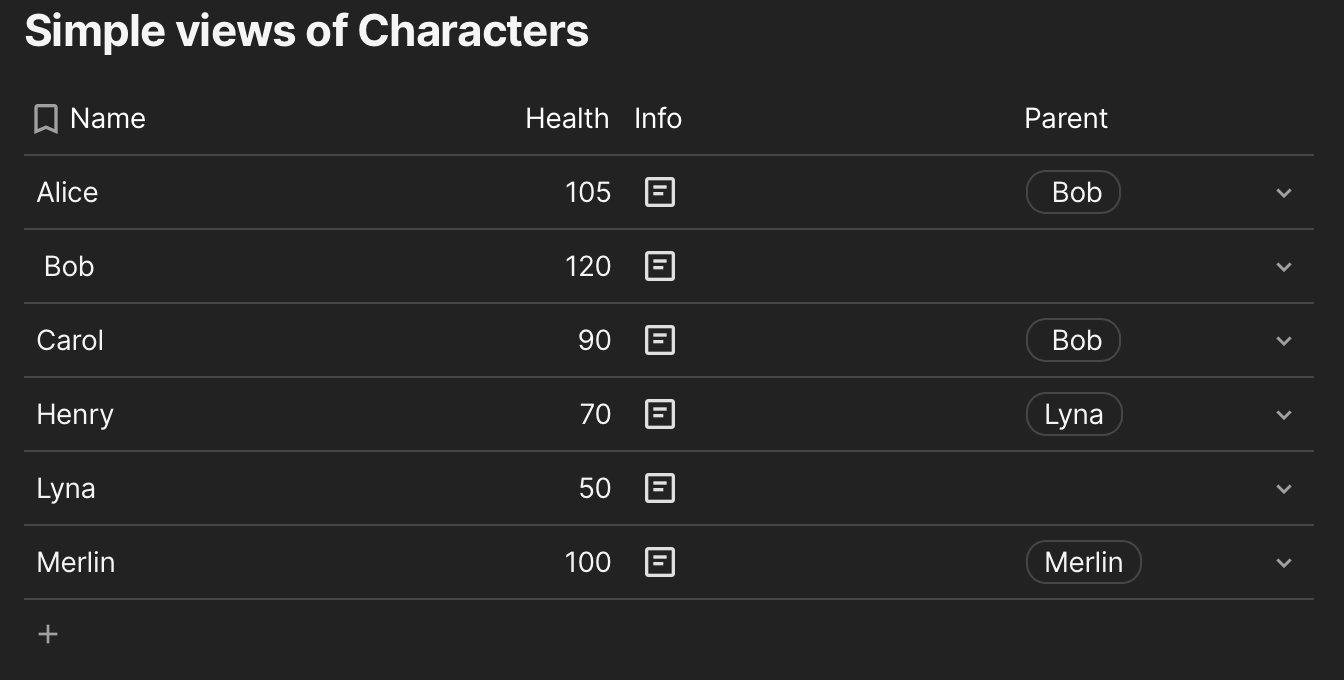Open the Info note icon for Alice
The image size is (1344, 680).
659,192
